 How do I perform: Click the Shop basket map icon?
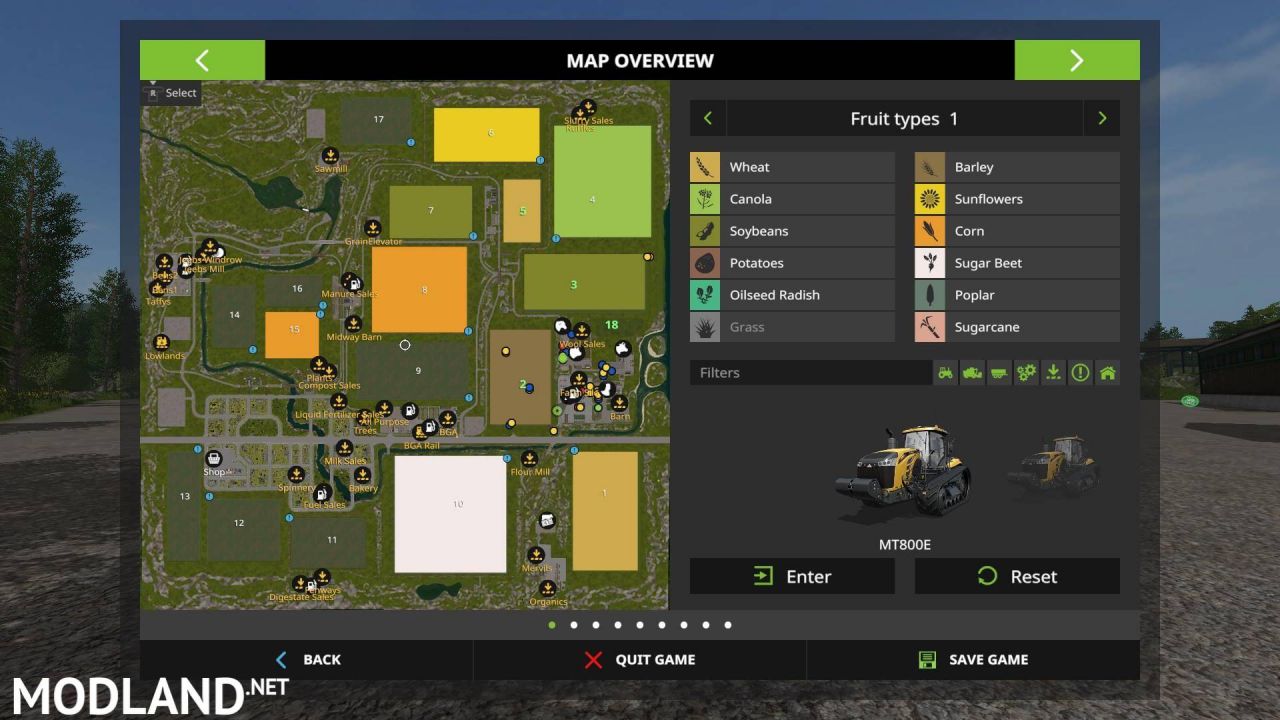213,459
